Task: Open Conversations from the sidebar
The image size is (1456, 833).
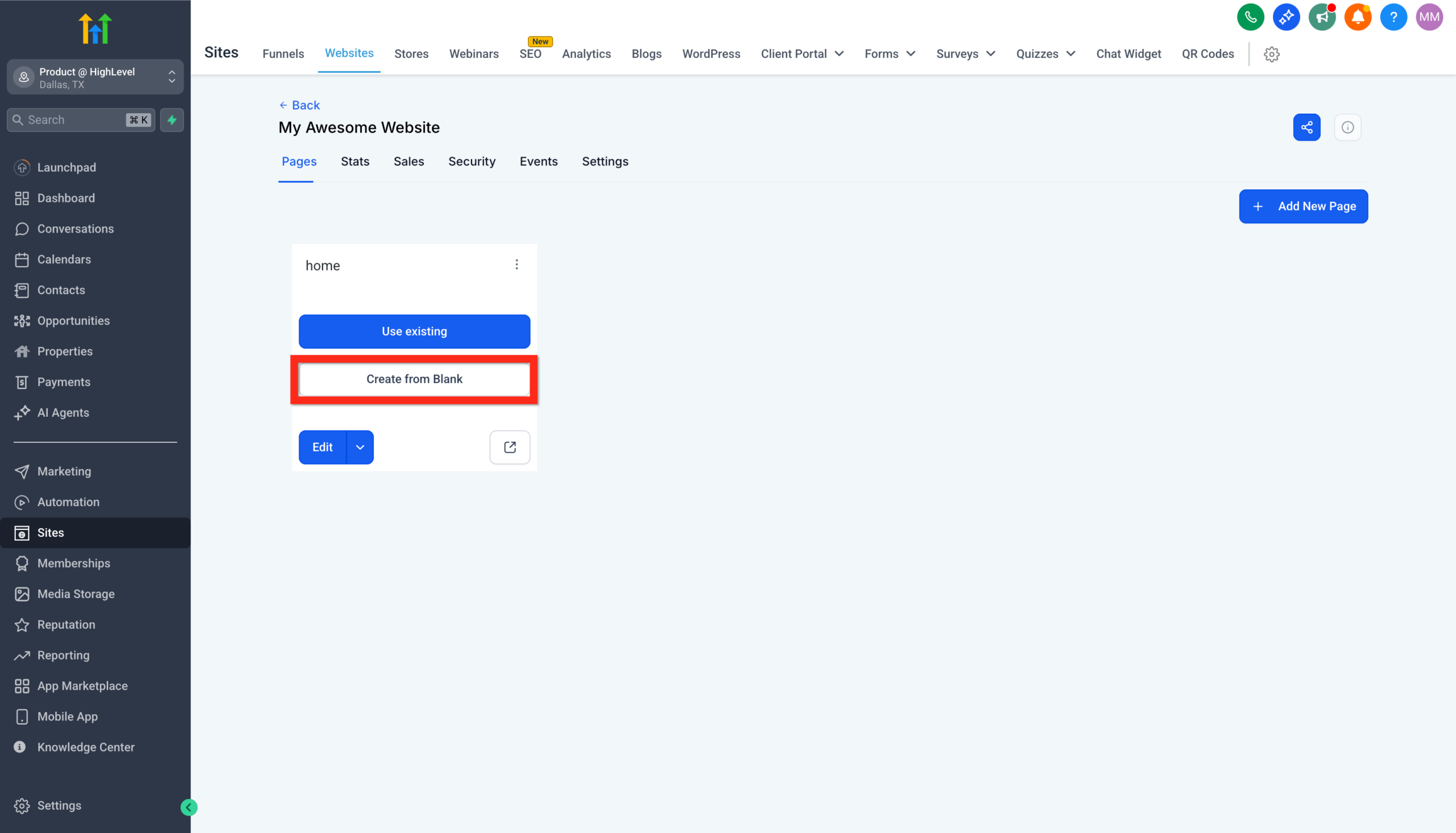Action: pyautogui.click(x=75, y=228)
